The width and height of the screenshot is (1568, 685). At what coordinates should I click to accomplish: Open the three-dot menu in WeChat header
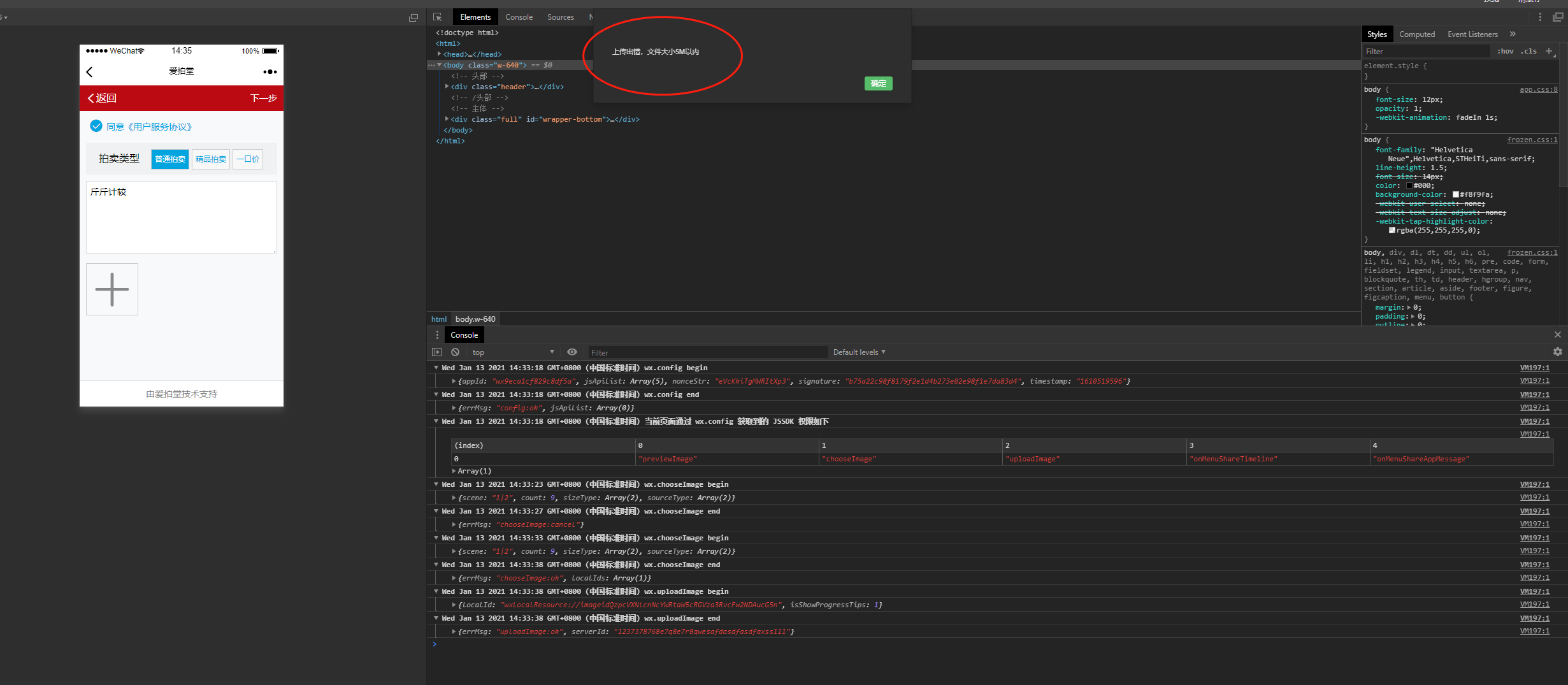pyautogui.click(x=270, y=72)
